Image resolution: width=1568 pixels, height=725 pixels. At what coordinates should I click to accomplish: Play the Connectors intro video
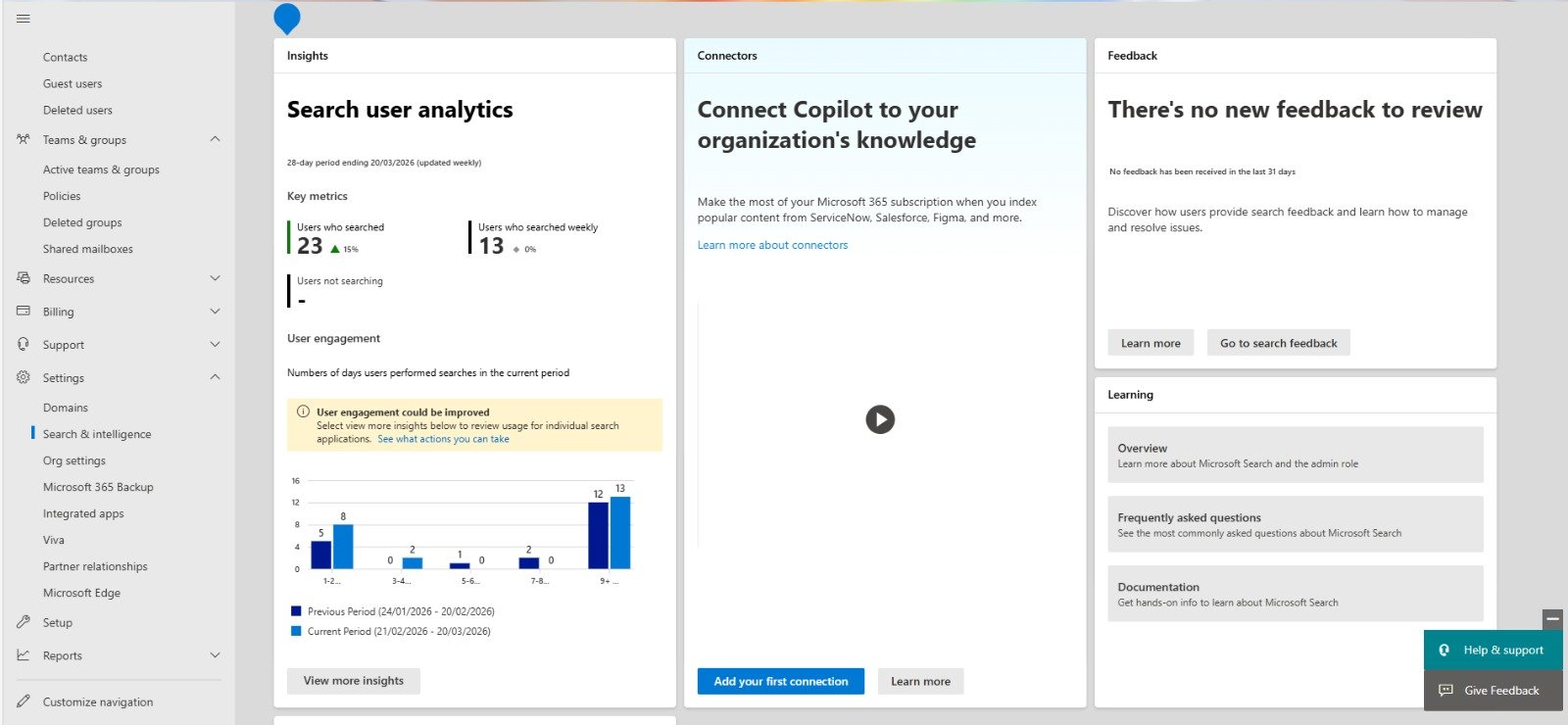click(x=880, y=419)
